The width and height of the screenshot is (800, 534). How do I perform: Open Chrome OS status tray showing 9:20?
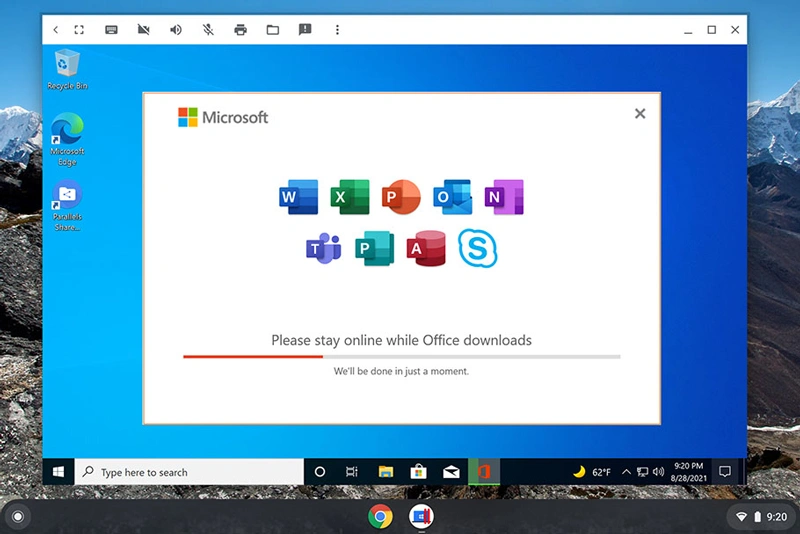(x=762, y=517)
